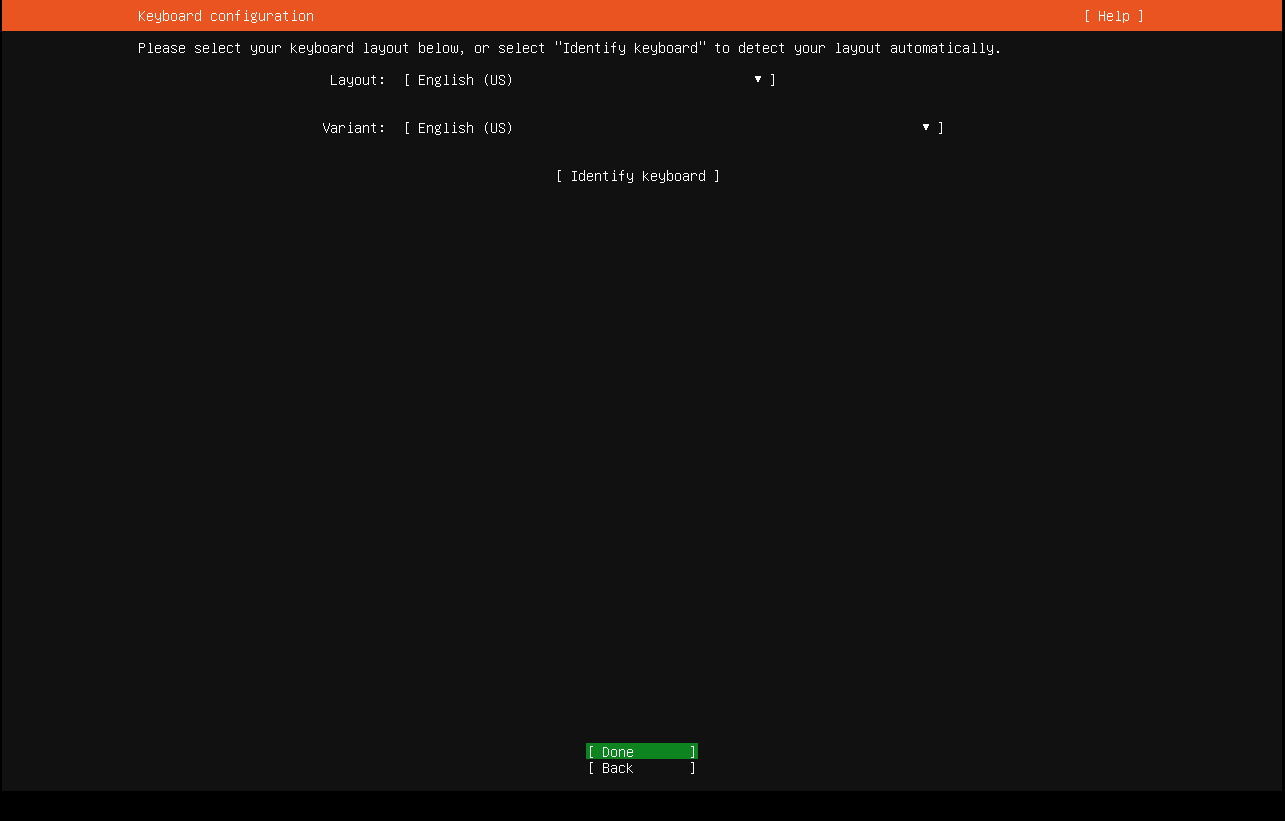Click the Layout dropdown arrow
Image resolution: width=1285 pixels, height=821 pixels.
click(x=758, y=79)
